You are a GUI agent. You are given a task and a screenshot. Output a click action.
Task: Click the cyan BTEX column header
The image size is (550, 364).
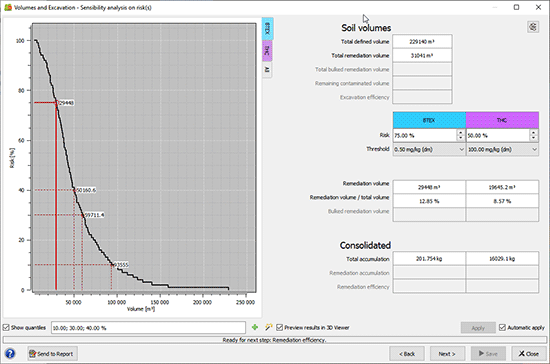click(429, 120)
